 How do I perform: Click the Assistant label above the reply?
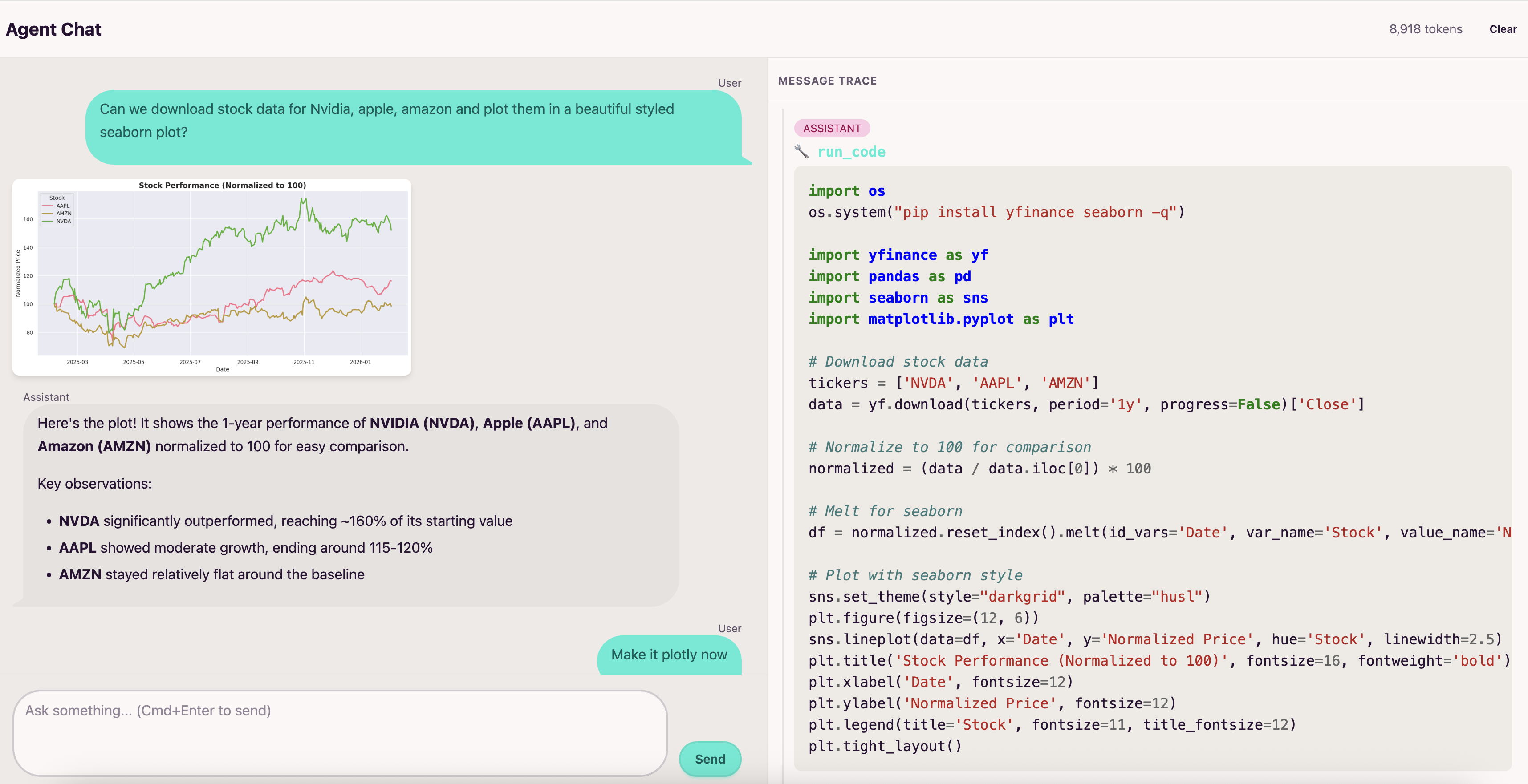point(46,397)
